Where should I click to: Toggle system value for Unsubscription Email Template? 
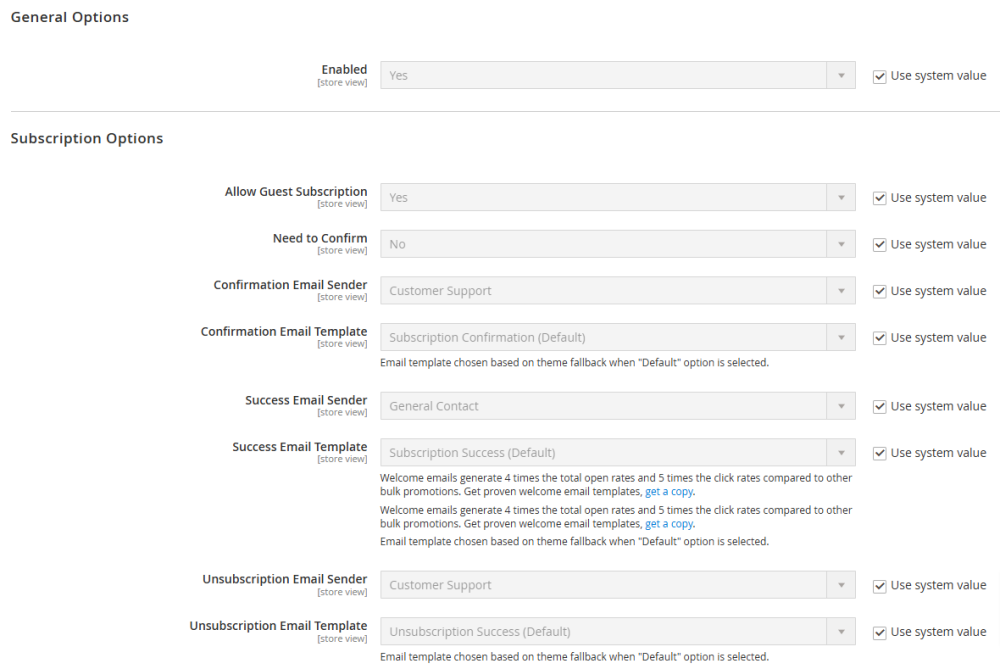[x=880, y=632]
